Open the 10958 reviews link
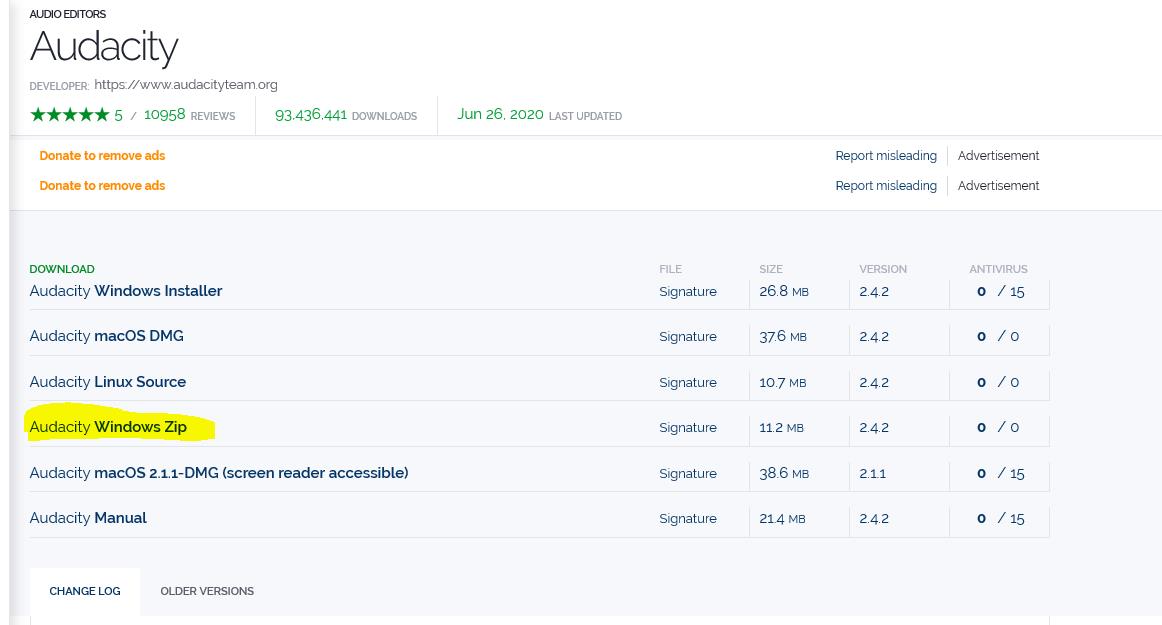 click(190, 115)
